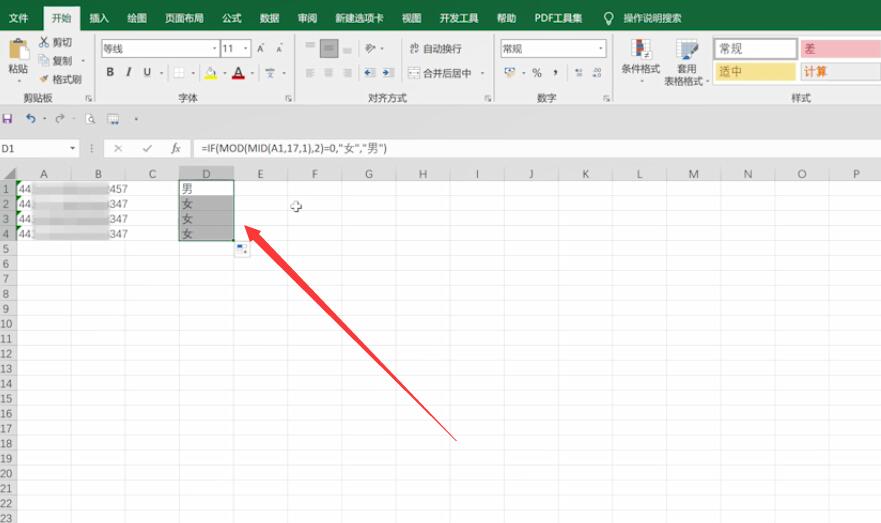881x523 pixels.
Task: Open 套用表格格式 table format
Action: click(x=686, y=63)
